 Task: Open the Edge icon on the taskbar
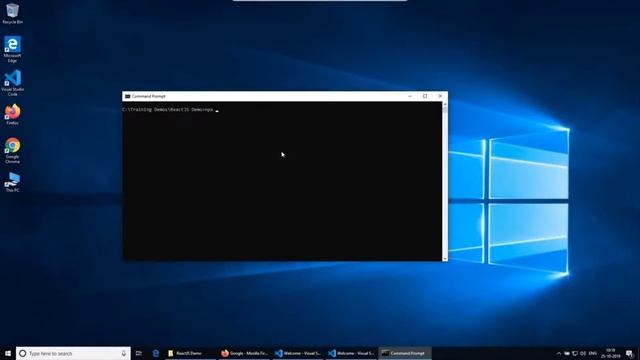pyautogui.click(x=156, y=353)
